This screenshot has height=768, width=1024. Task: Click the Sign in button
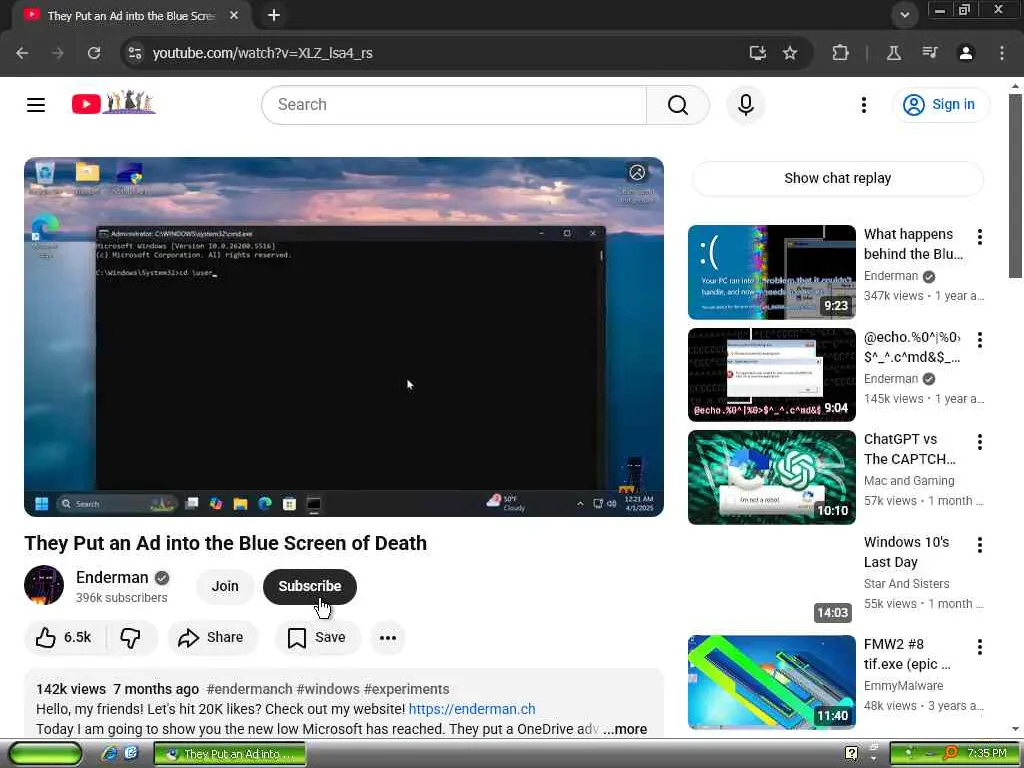[x=940, y=104]
